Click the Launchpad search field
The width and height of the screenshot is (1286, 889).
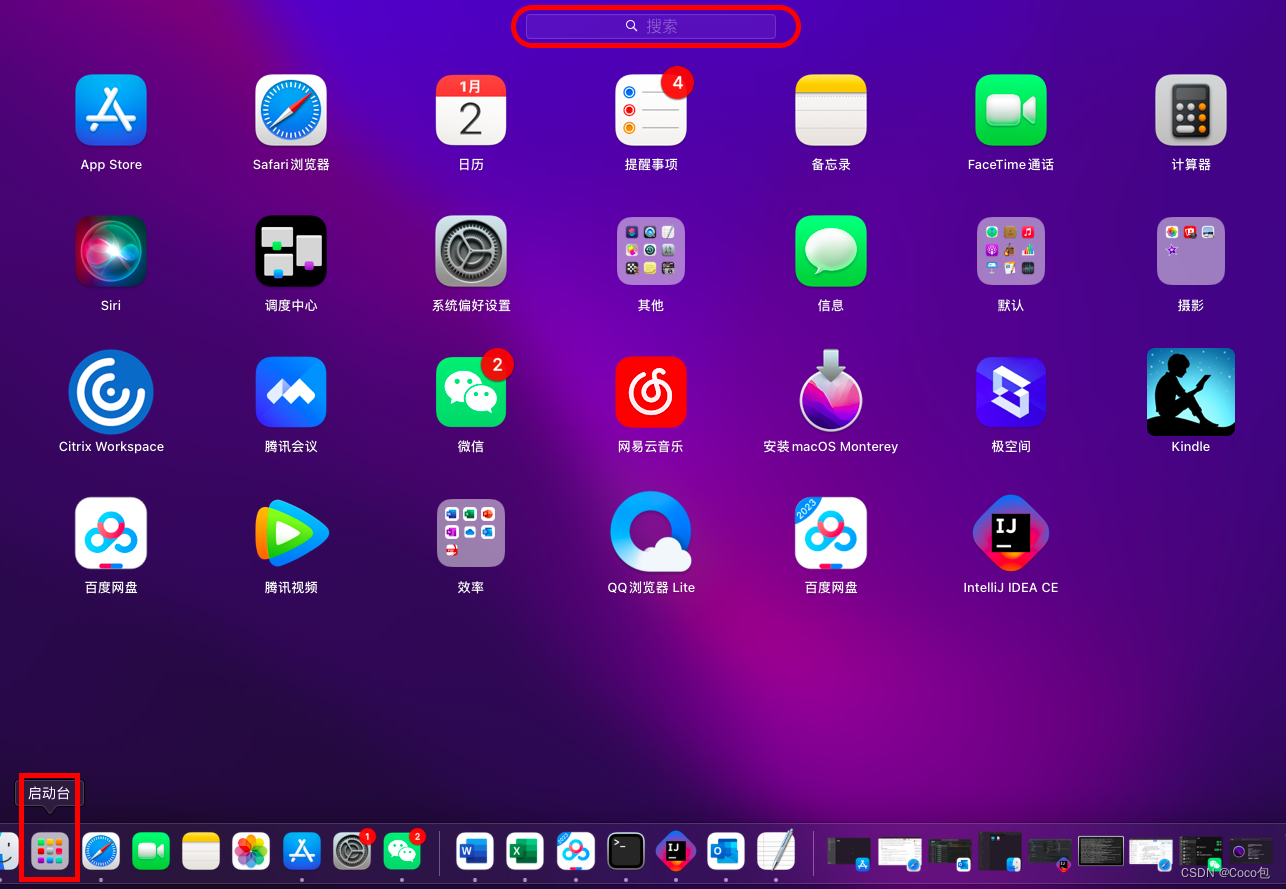click(651, 26)
